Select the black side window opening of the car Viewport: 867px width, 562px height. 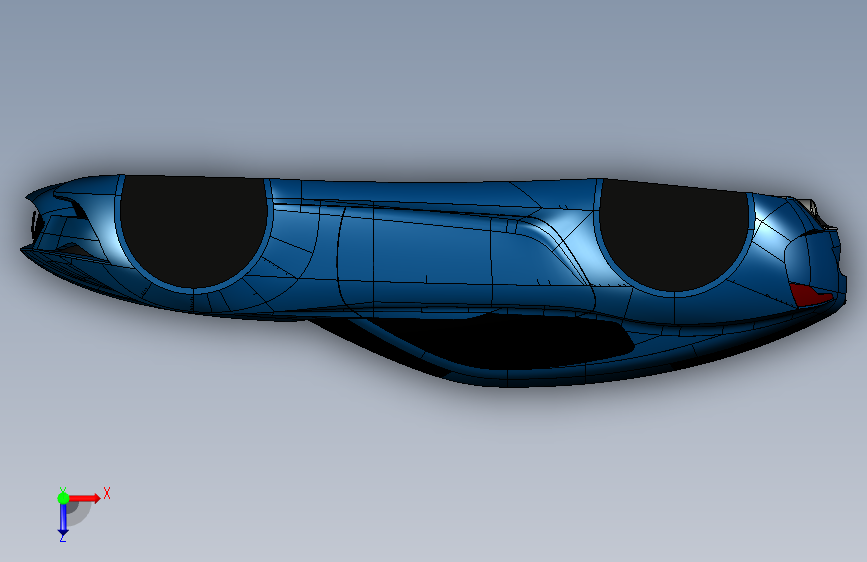coord(498,342)
